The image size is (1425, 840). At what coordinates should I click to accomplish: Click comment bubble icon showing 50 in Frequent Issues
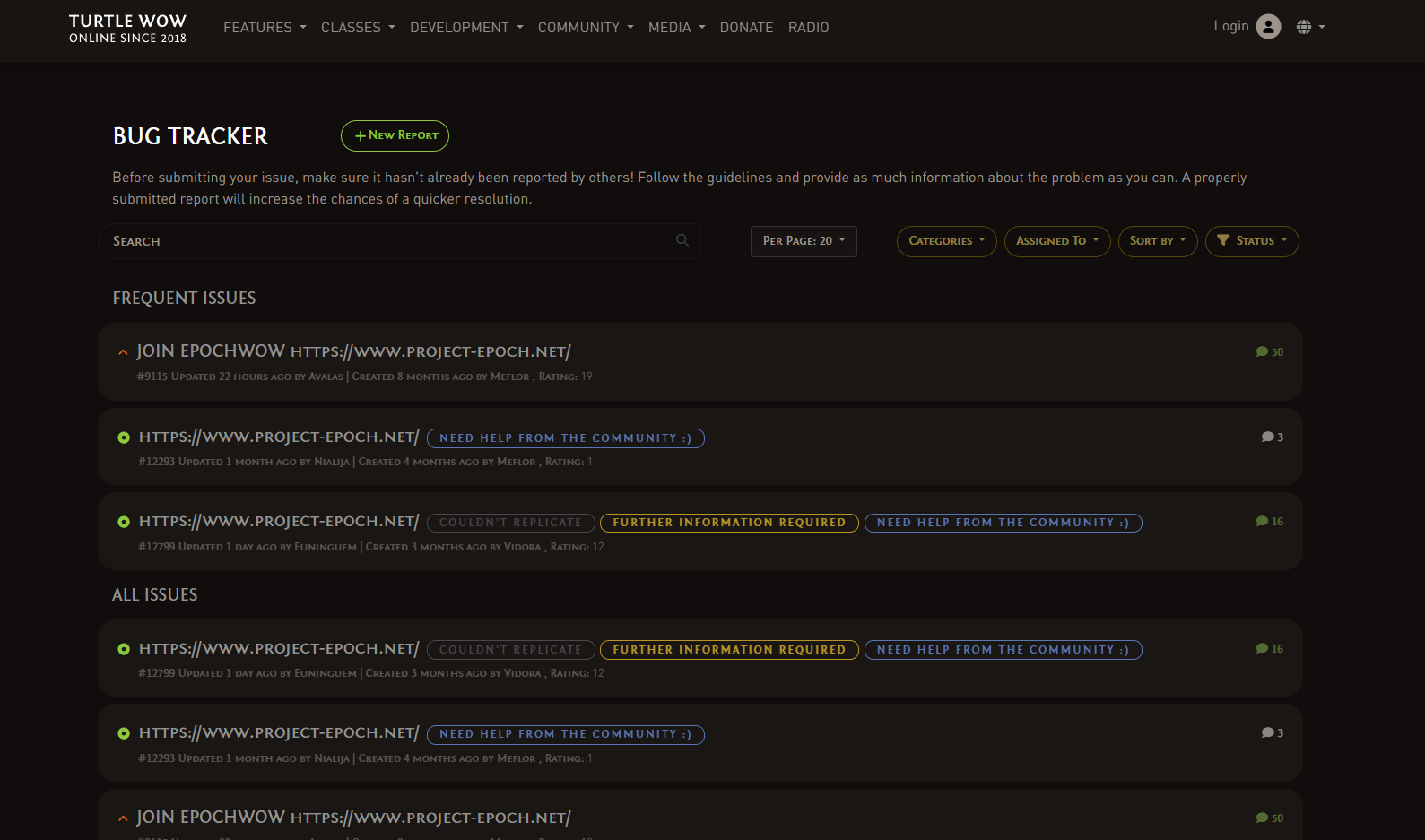(1262, 351)
